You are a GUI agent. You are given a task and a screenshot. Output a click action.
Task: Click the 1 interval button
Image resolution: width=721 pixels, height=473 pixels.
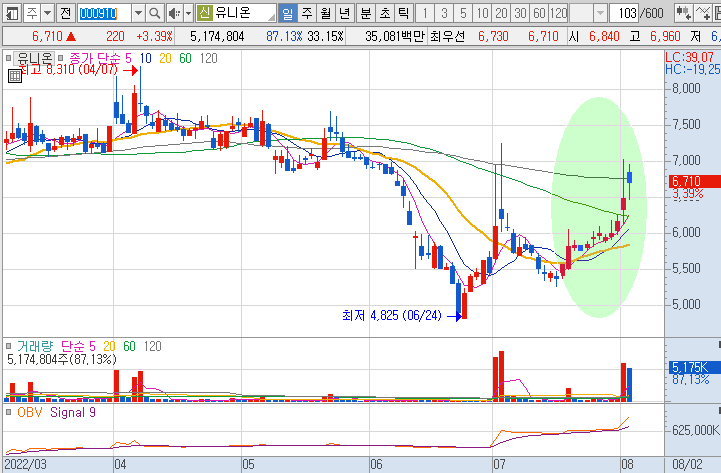click(425, 13)
